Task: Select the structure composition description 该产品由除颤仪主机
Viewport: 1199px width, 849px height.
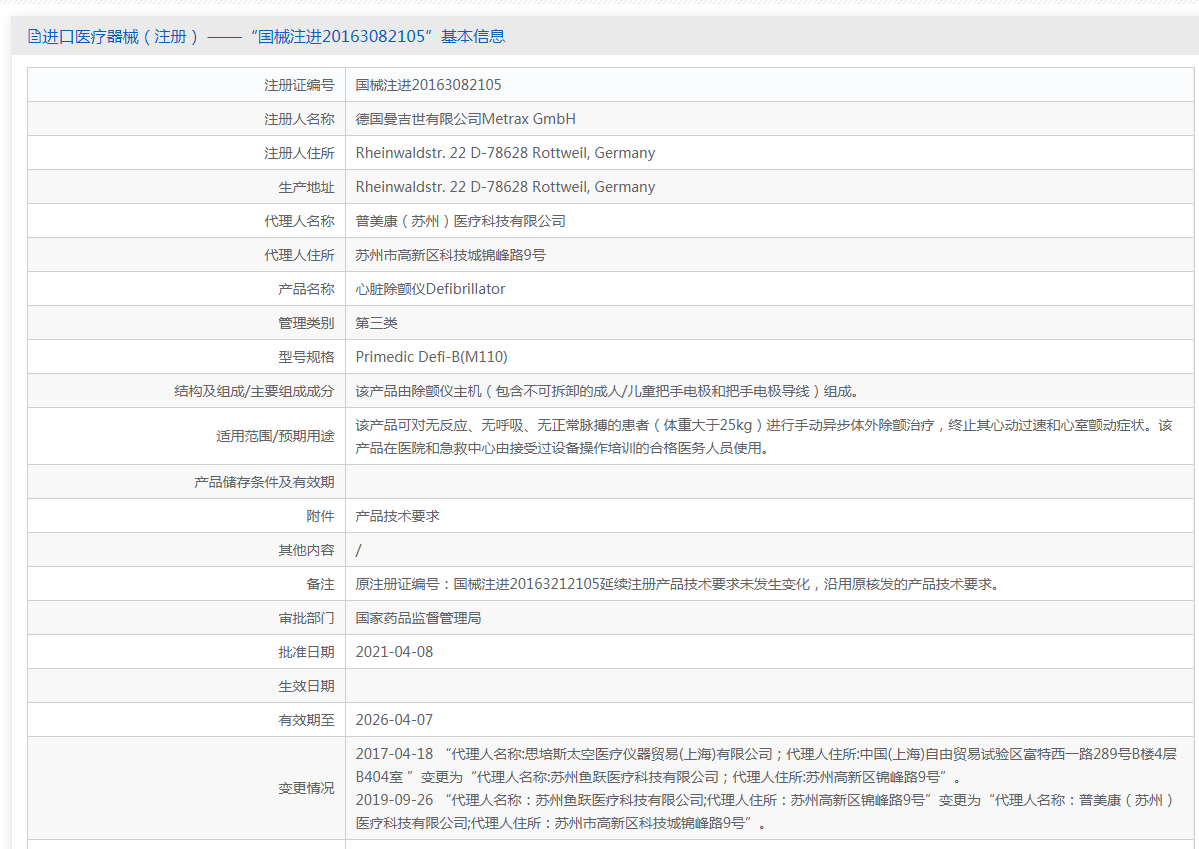Action: tap(609, 391)
